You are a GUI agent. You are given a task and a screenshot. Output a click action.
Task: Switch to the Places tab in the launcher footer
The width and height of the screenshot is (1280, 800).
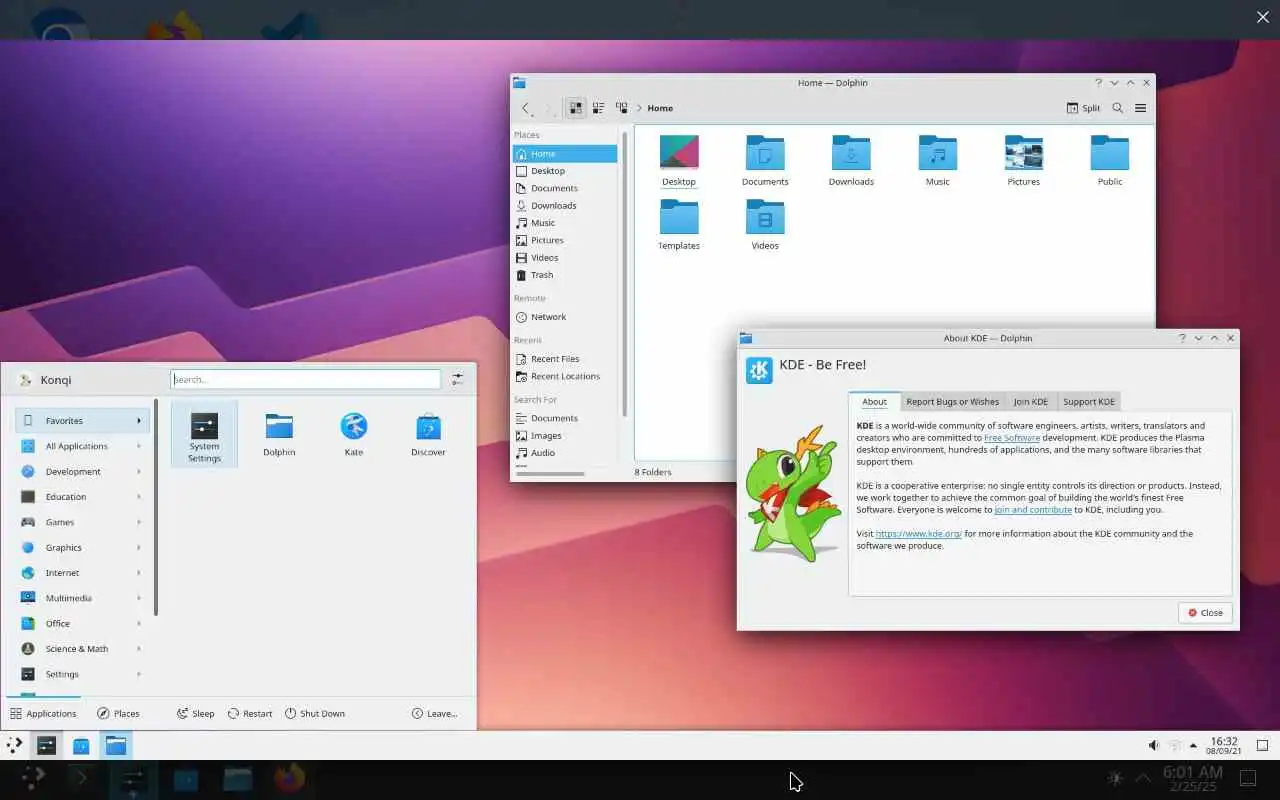click(x=118, y=713)
